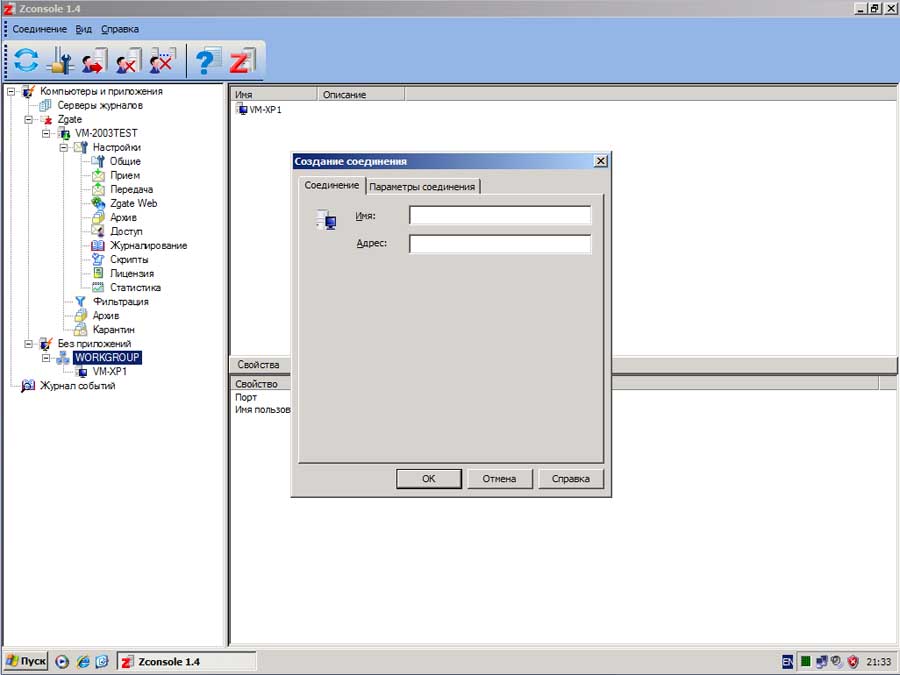Collapse the Без приложений node
The width and height of the screenshot is (900, 675).
28,344
